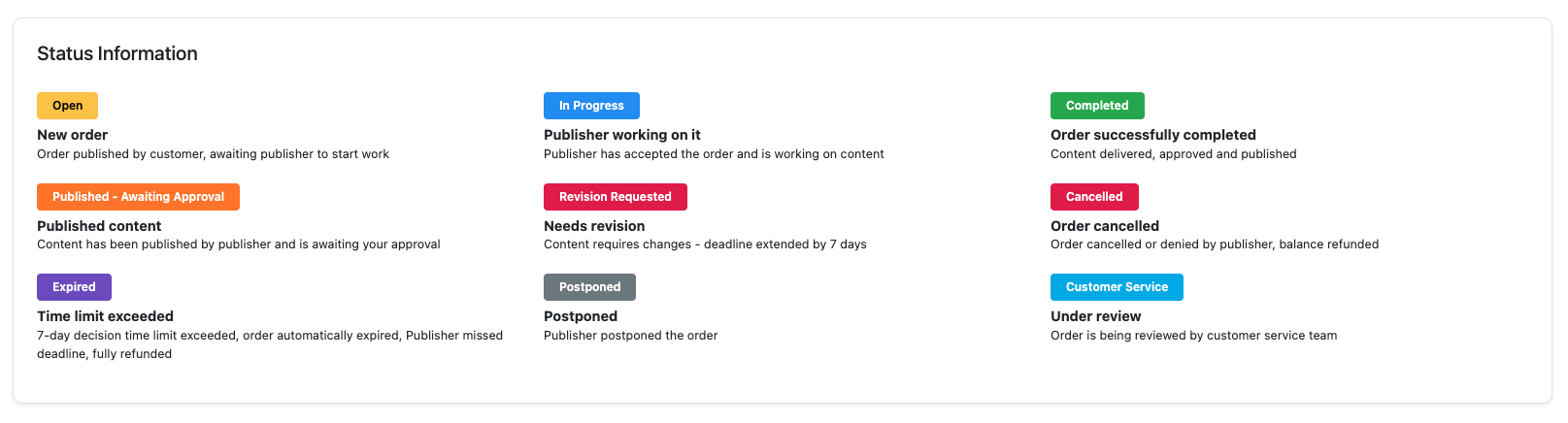The width and height of the screenshot is (1568, 423).
Task: Select the Published content title
Action: click(99, 226)
